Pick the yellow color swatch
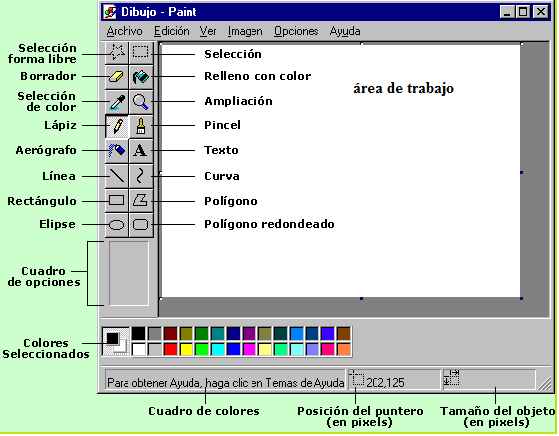This screenshot has height=436, width=559. coord(186,349)
